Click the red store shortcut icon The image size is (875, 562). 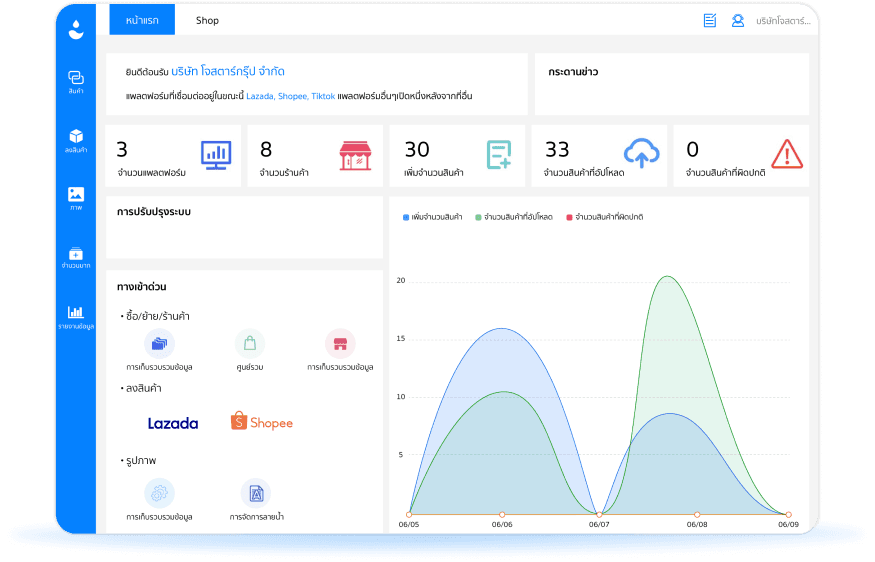click(x=340, y=343)
